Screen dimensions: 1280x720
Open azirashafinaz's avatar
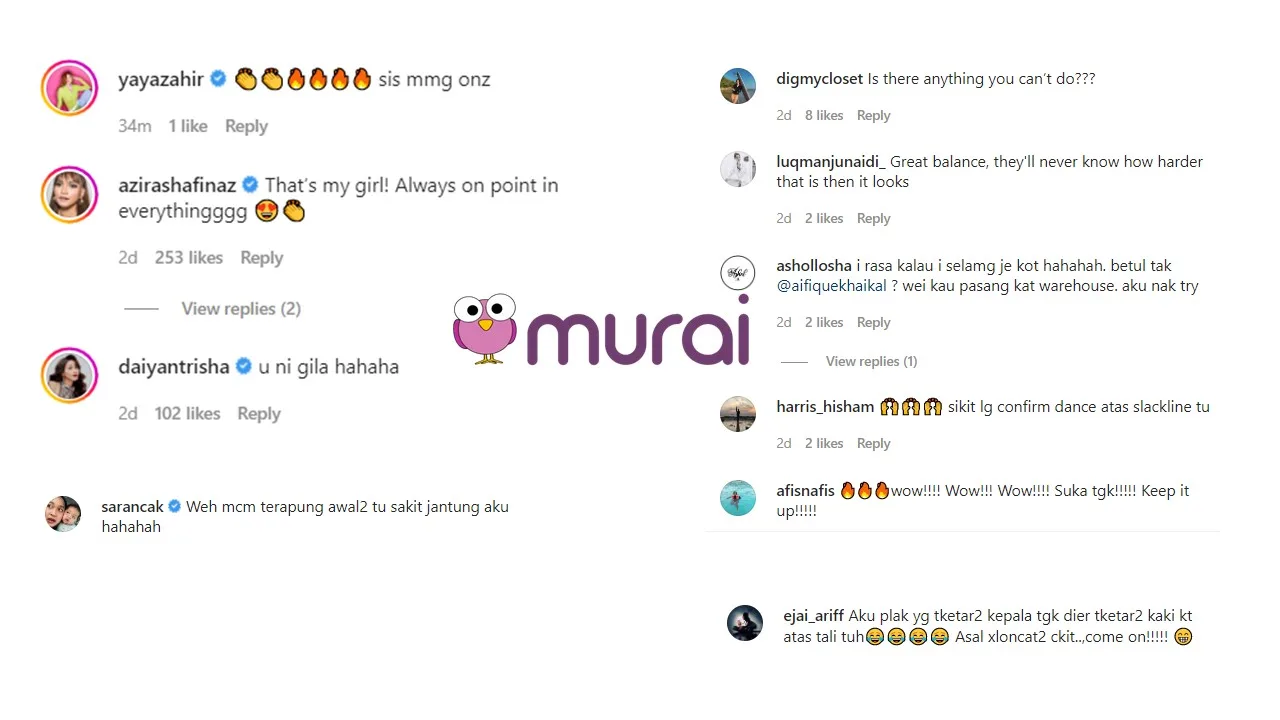click(69, 194)
